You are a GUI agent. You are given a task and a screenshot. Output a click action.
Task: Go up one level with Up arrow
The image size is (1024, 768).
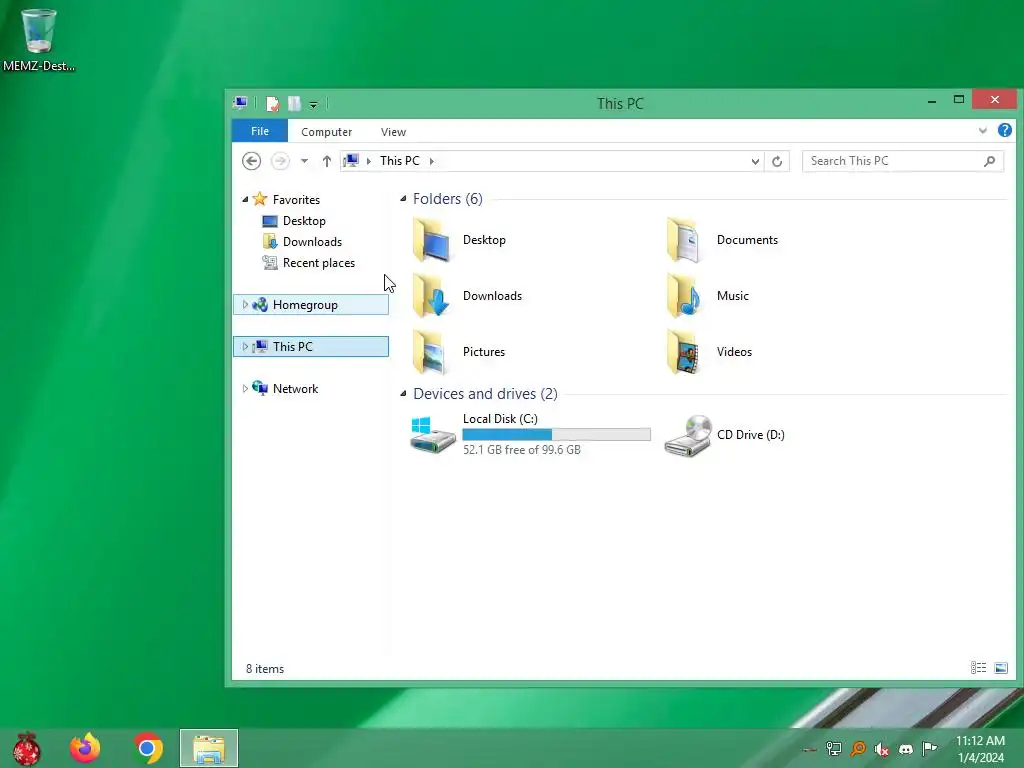point(327,161)
